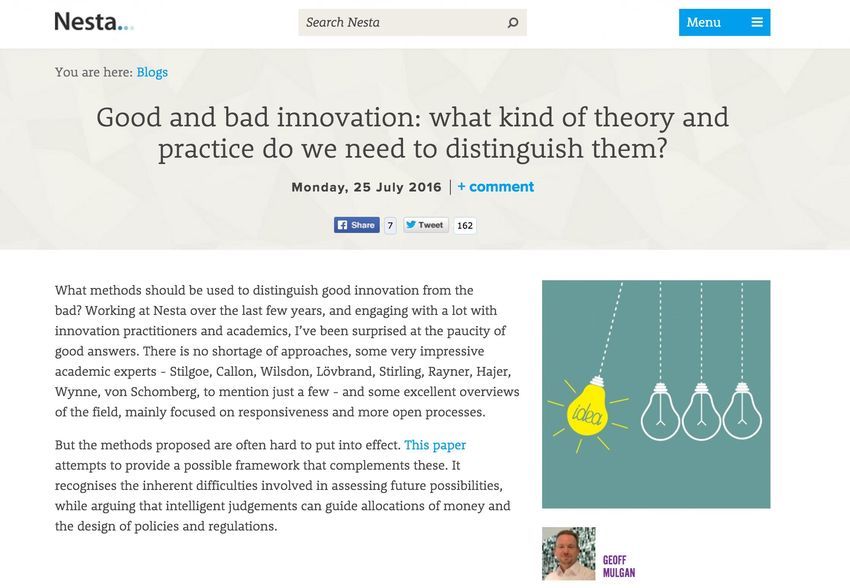Screen dimensions: 850x588
Task: Focus the Search Nesta input field
Action: coord(402,23)
